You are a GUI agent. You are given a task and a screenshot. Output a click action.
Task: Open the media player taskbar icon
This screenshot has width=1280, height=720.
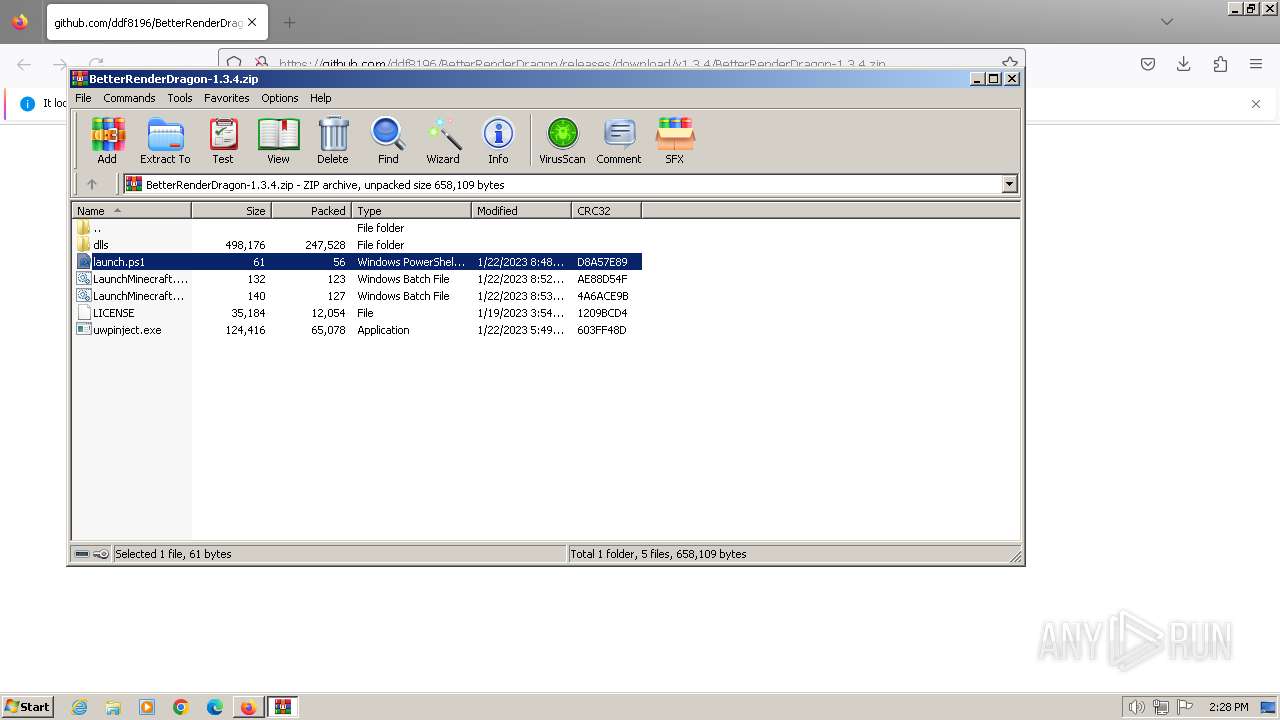[147, 707]
